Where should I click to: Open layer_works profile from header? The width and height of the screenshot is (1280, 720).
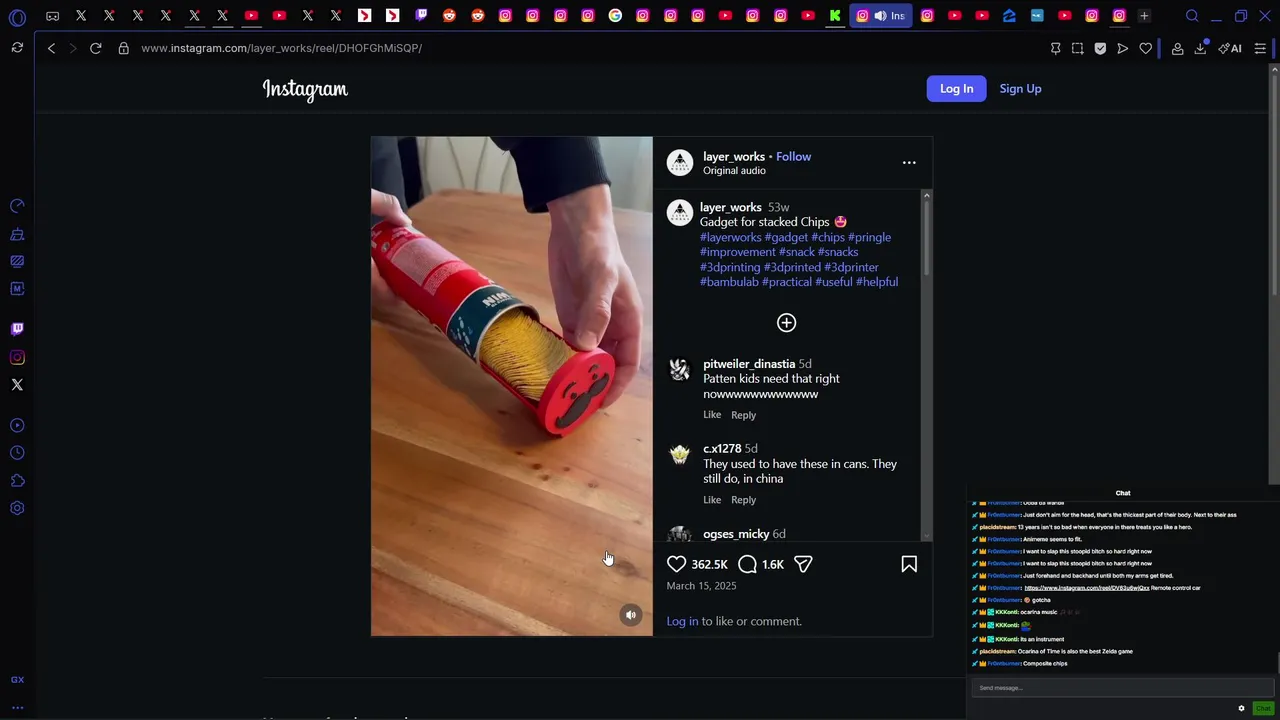733,157
